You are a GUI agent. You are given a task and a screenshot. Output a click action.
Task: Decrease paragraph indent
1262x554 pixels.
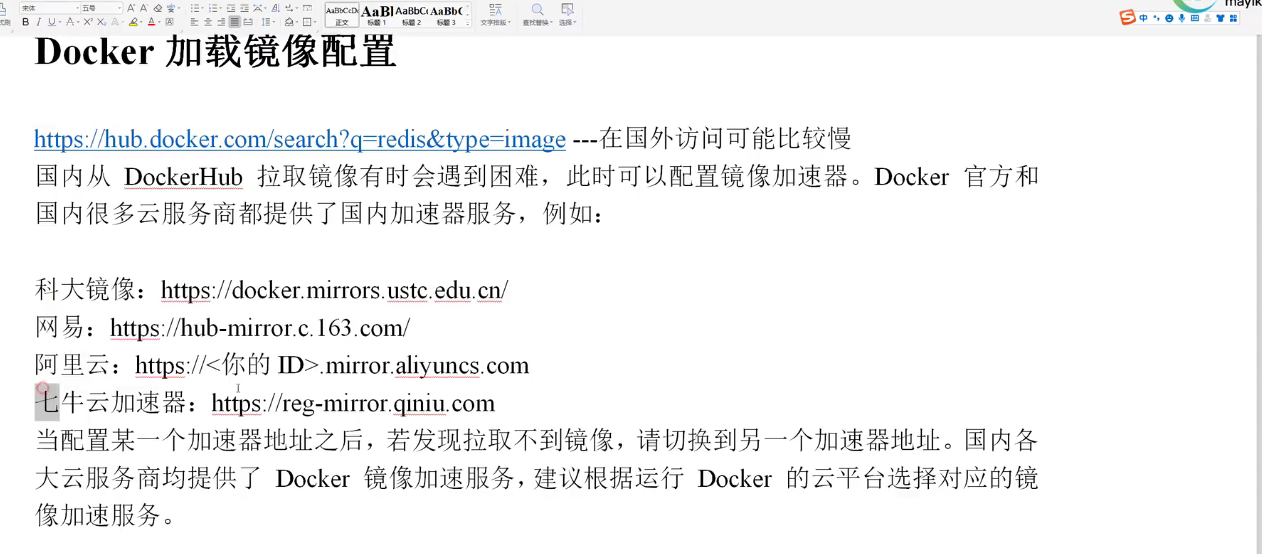click(x=231, y=8)
